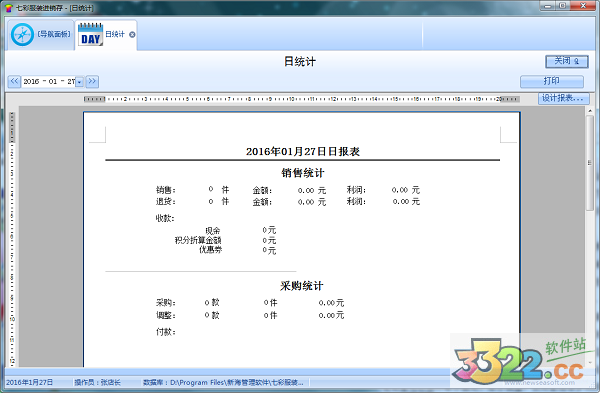Click the vertical scrollbar thumb in report preview
Viewport: 600px width, 393px height.
tap(590, 163)
